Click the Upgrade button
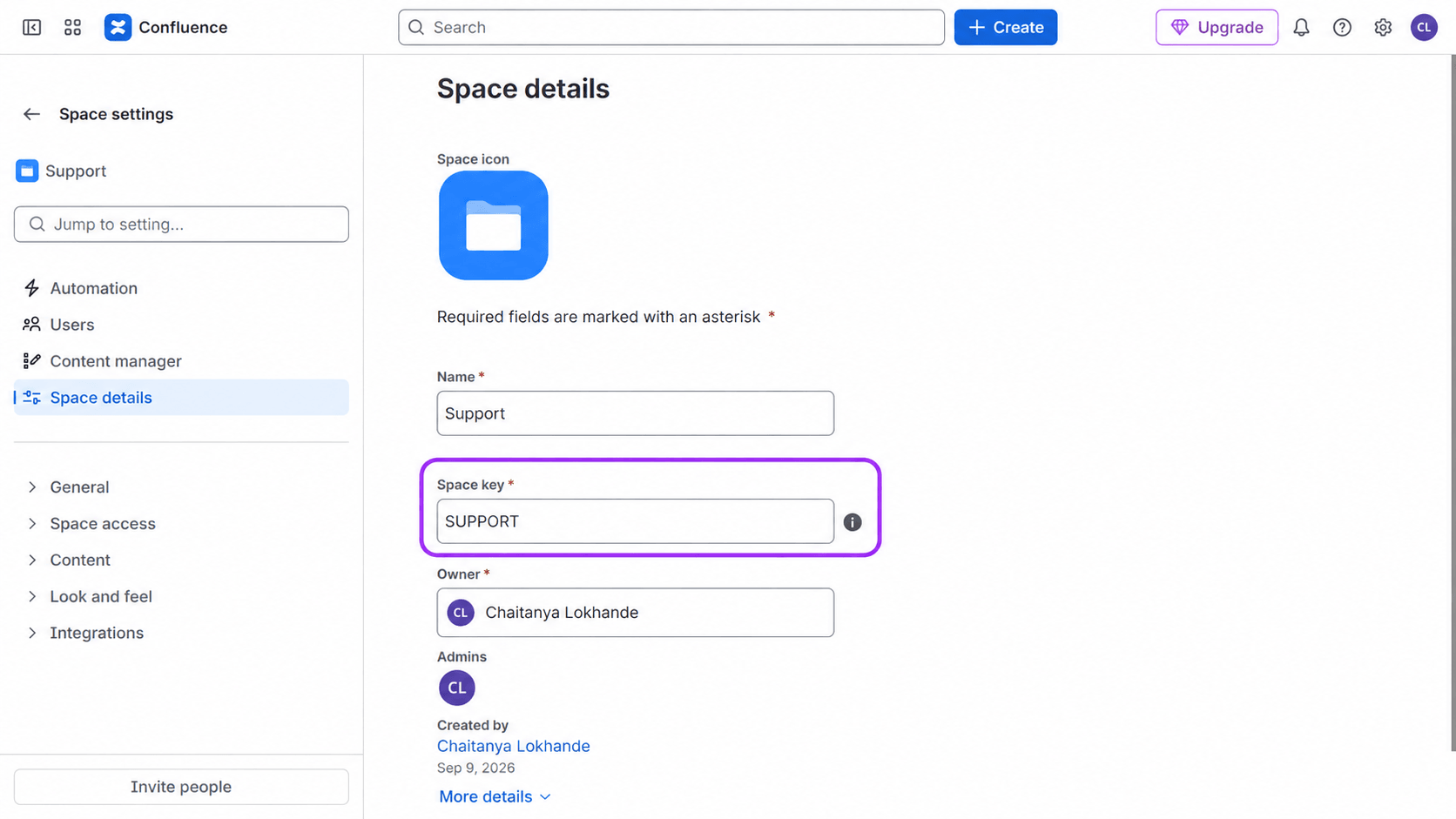The image size is (1456, 819). 1217,27
